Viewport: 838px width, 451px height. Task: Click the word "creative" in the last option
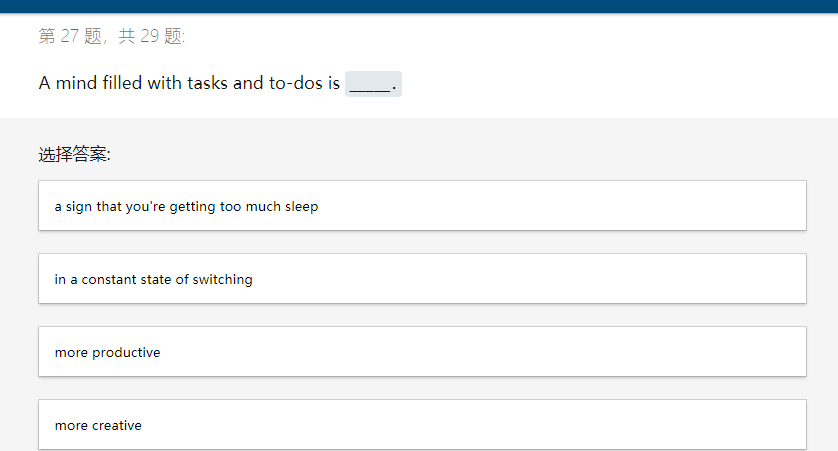(x=117, y=425)
